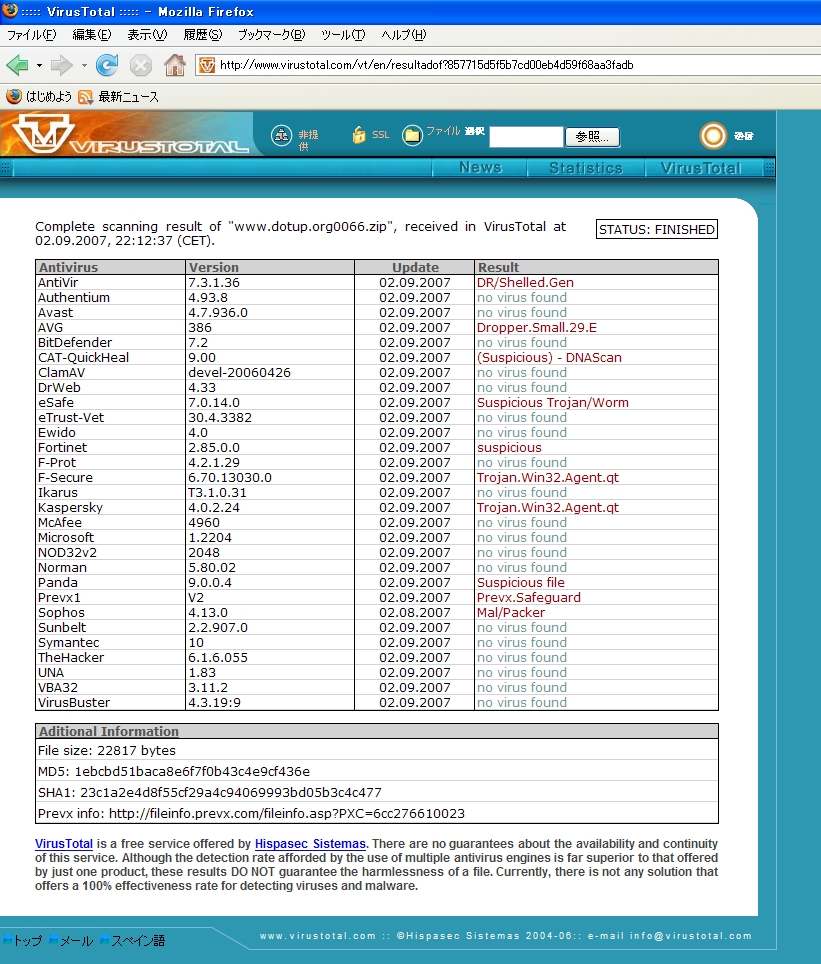Image resolution: width=821 pixels, height=964 pixels.
Task: Go to the Home page icon
Action: [175, 66]
